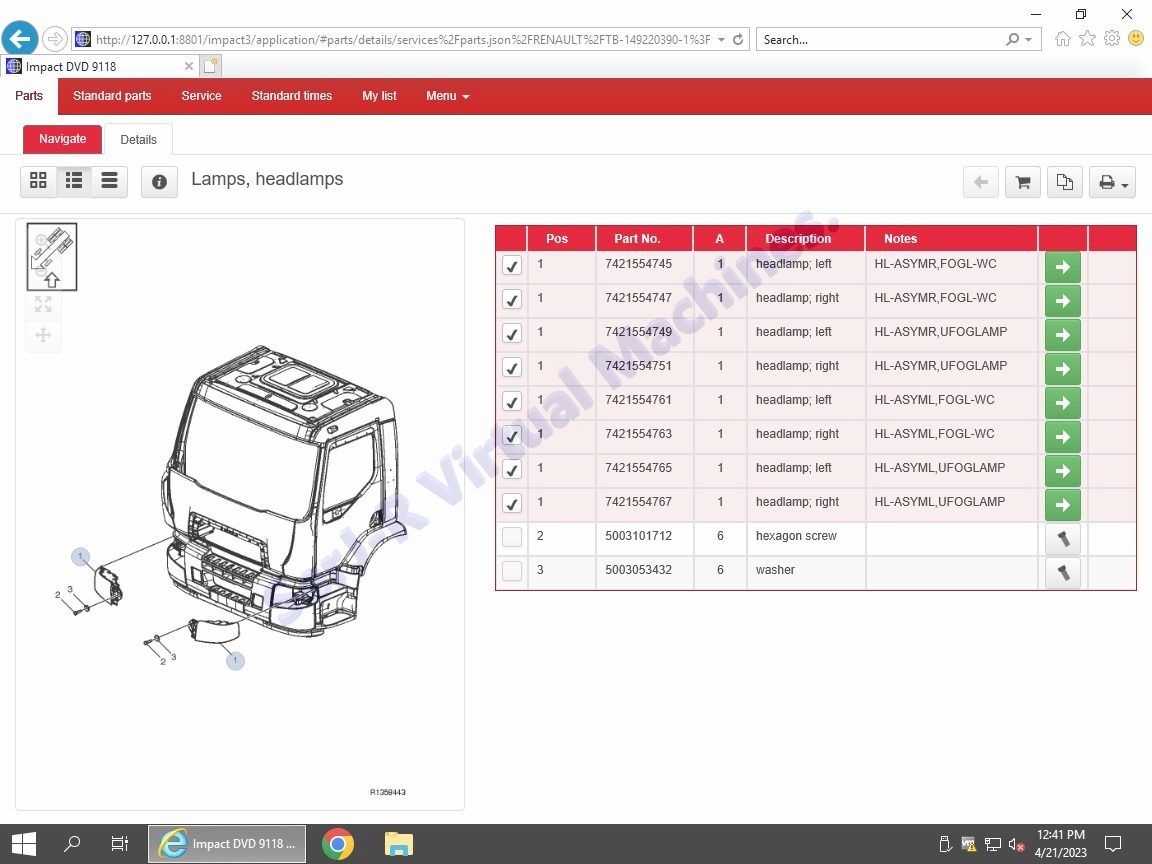This screenshot has width=1152, height=864.
Task: Open green arrow for part 7421554747
Action: [x=1062, y=300]
